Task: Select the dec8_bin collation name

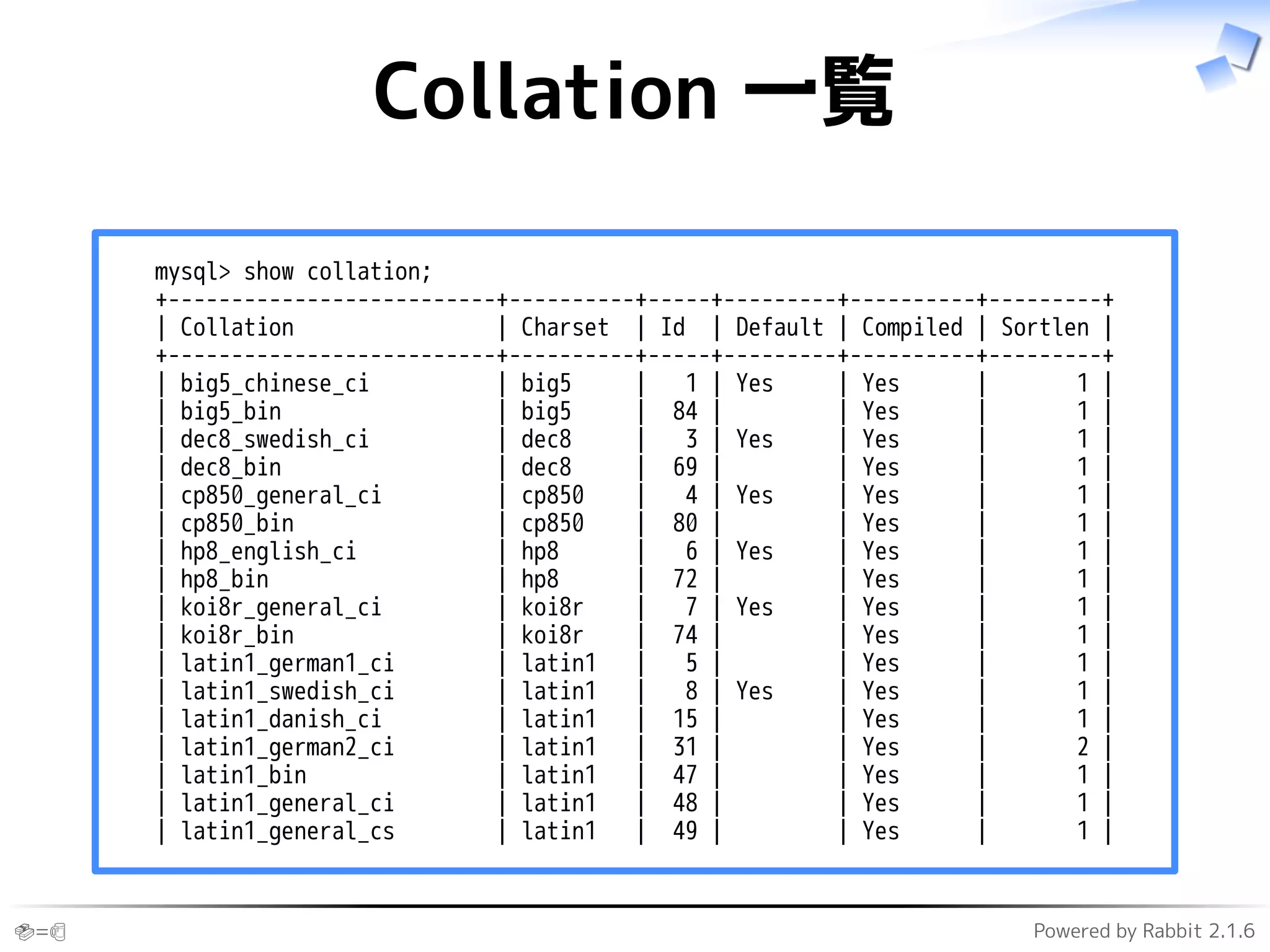Action: click(x=231, y=469)
